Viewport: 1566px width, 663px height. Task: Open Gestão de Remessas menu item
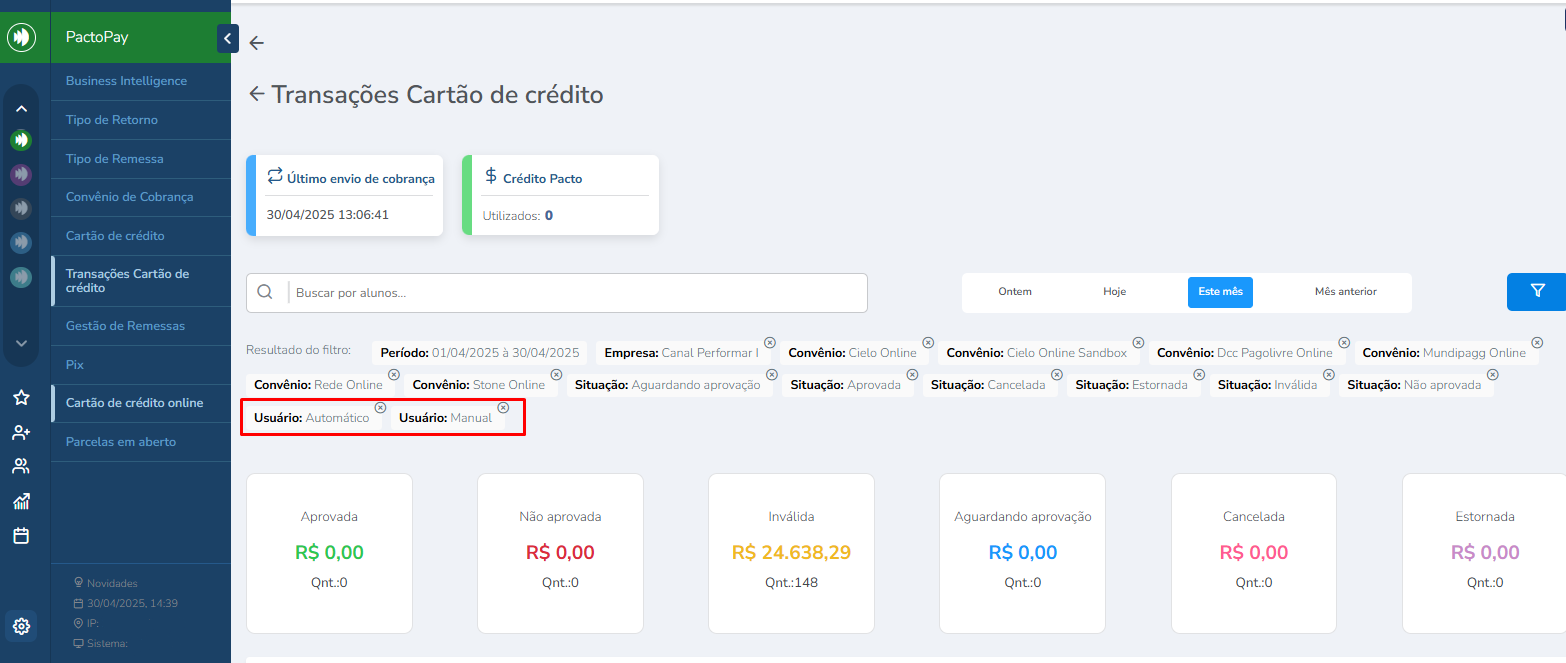coord(125,326)
